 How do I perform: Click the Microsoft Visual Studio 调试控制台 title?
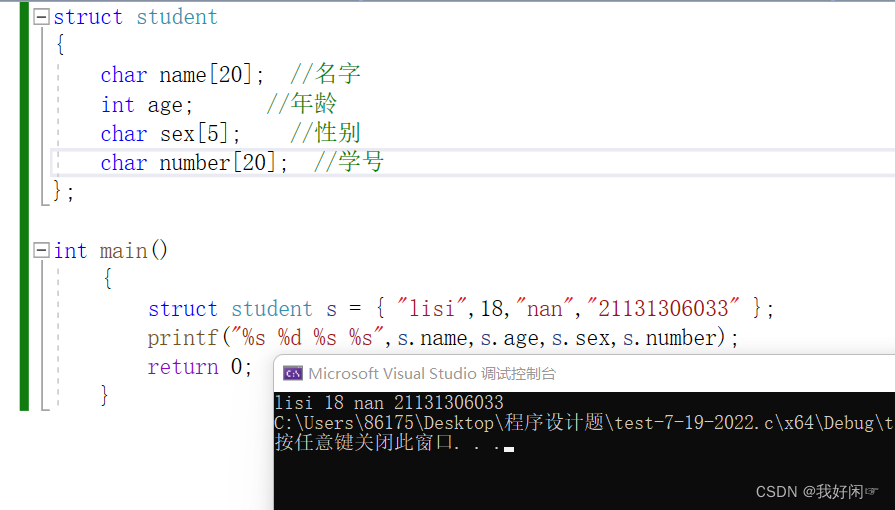coord(432,374)
